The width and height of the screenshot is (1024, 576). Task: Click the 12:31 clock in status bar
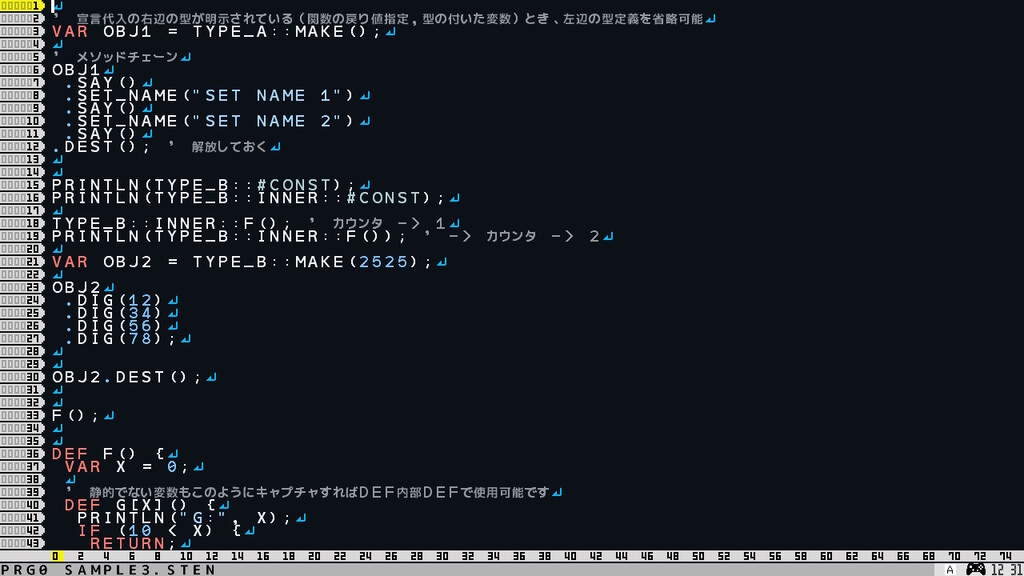tap(1006, 569)
